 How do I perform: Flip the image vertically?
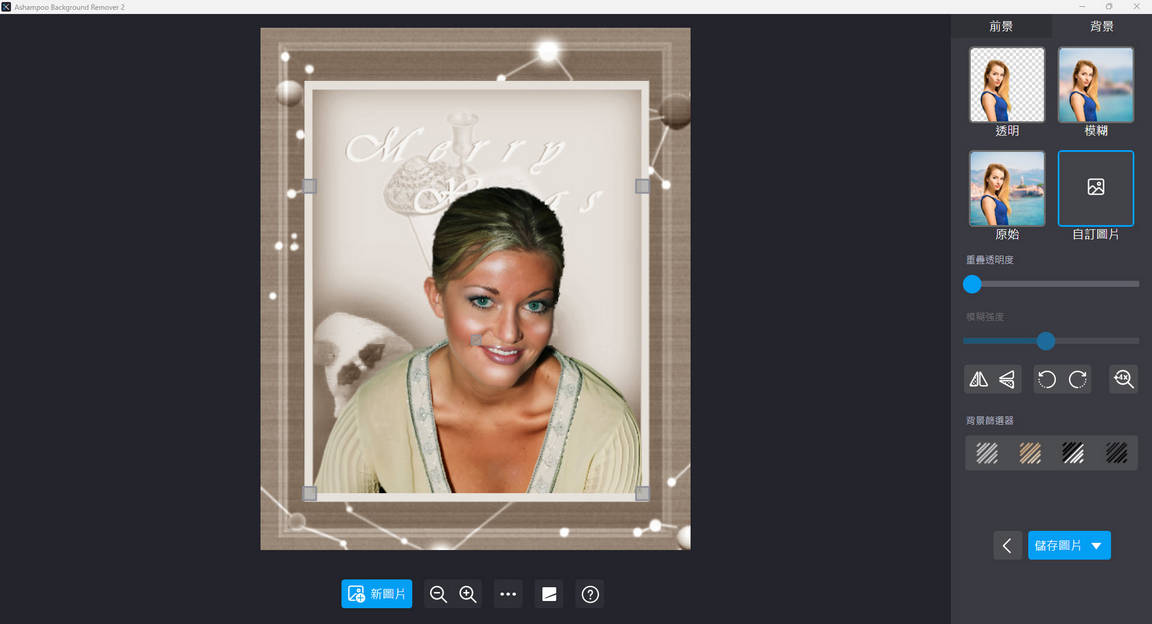coord(1007,379)
